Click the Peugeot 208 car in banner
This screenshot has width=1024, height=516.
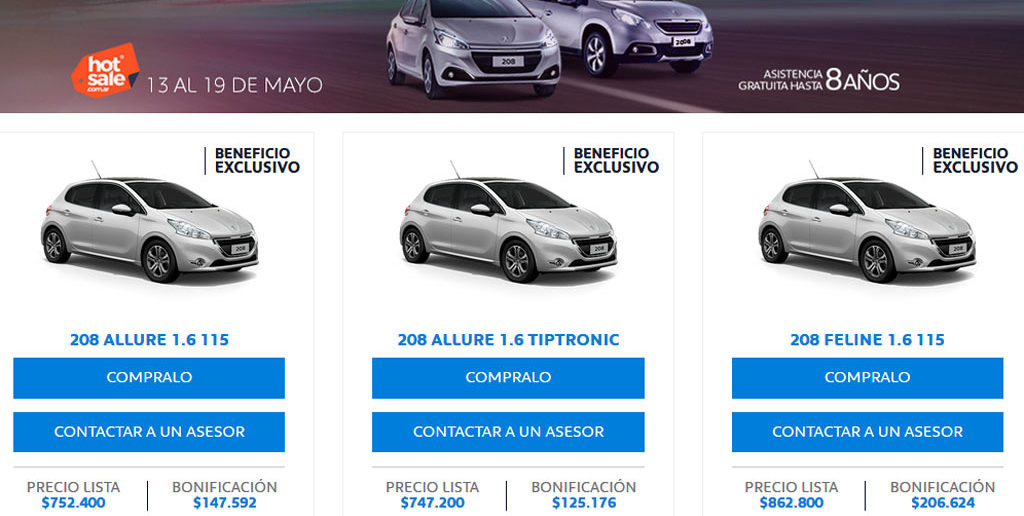(473, 47)
